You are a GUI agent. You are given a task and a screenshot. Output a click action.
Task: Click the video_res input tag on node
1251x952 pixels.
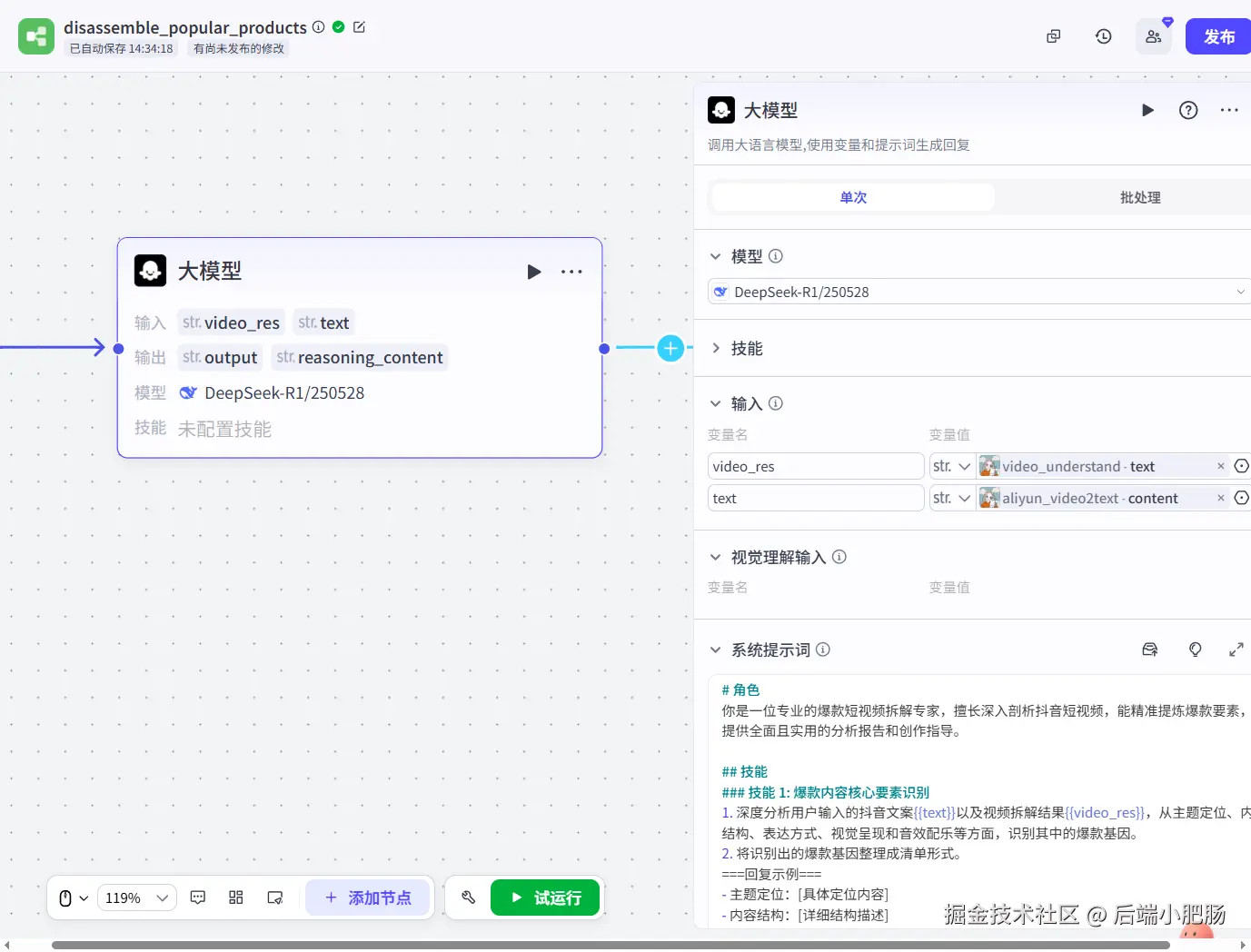231,322
